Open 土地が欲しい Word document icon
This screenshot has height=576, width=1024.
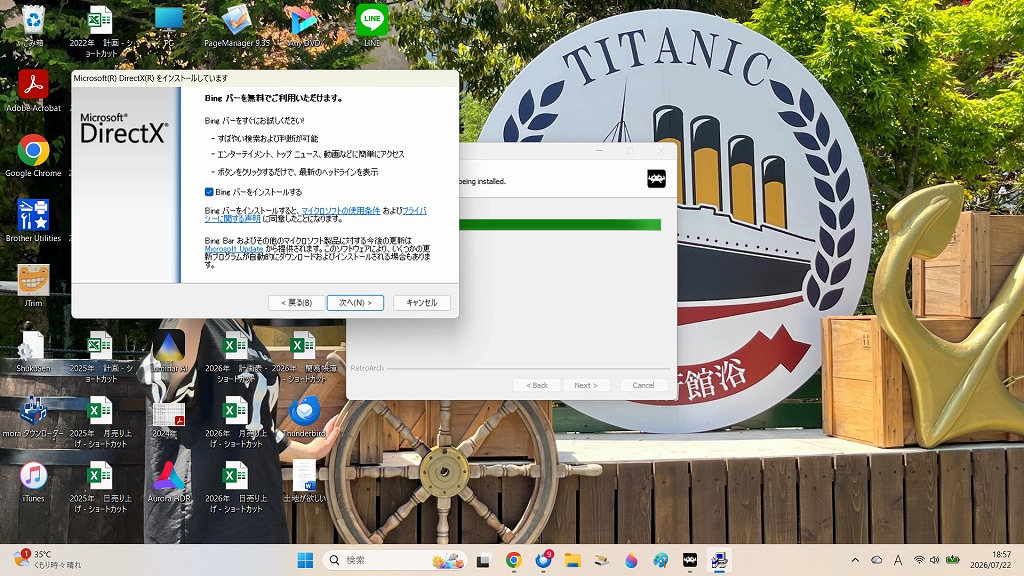(x=304, y=482)
